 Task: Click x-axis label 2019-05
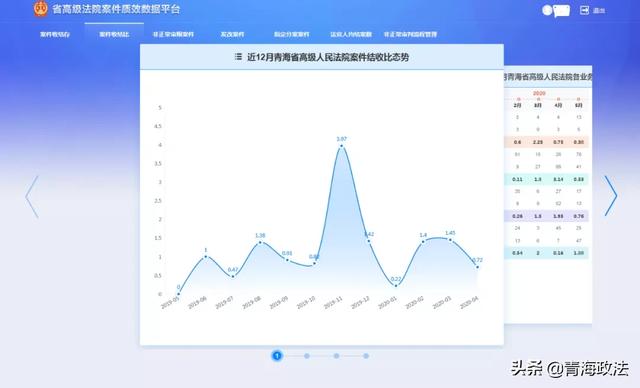(x=170, y=303)
